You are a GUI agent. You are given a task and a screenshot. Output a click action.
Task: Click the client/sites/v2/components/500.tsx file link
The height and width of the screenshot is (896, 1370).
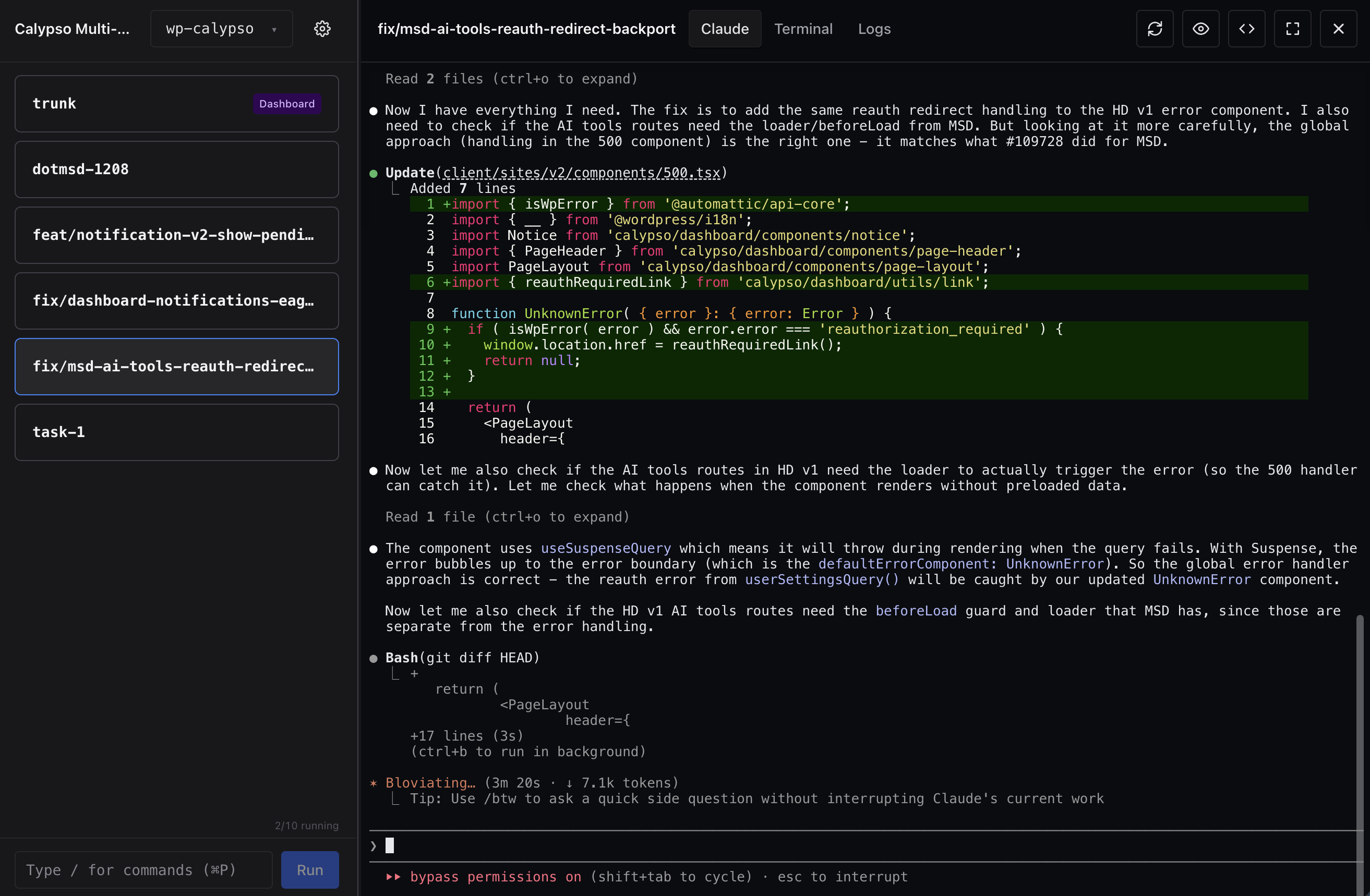[581, 173]
